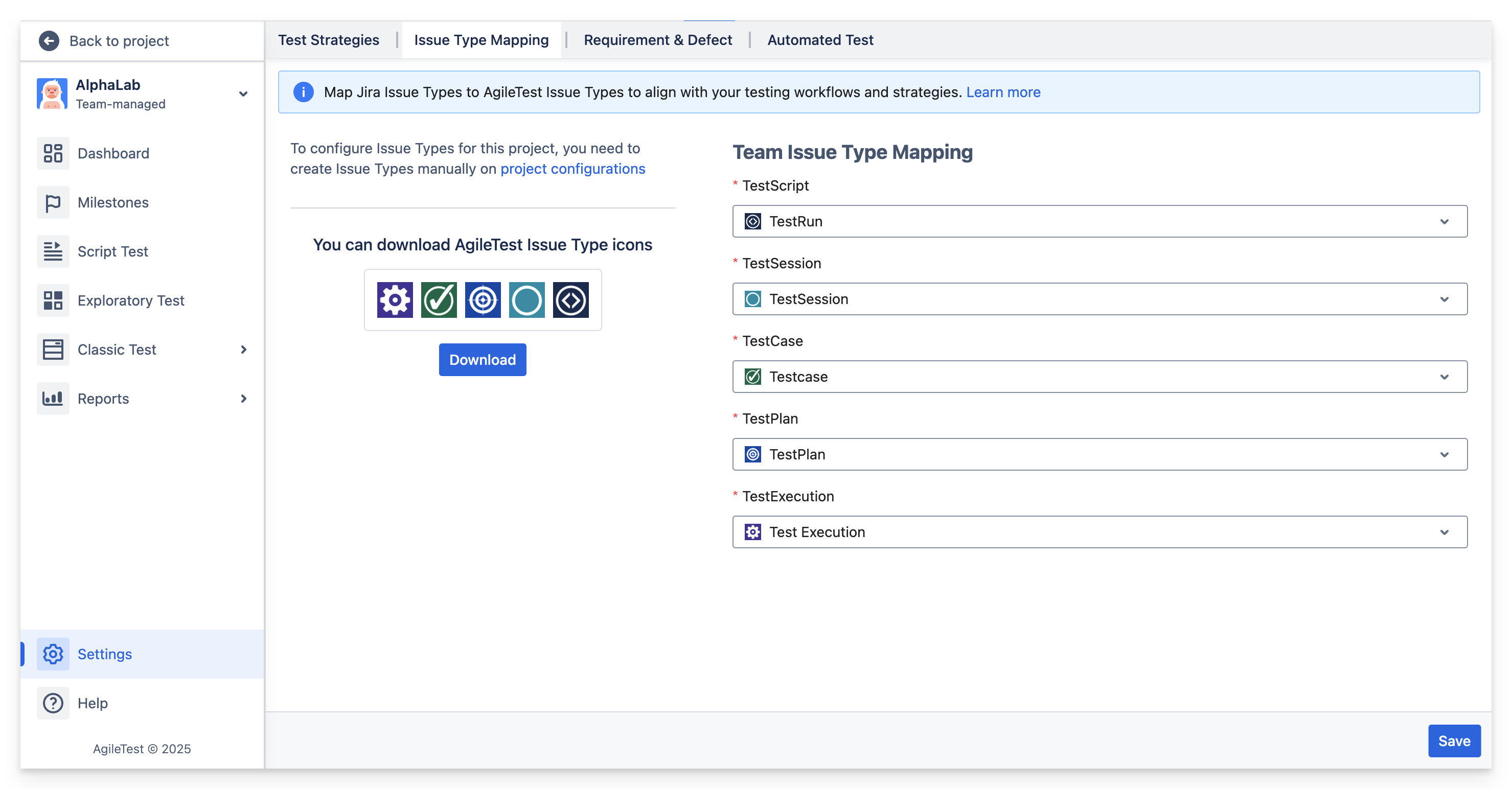Switch to Test Strategies tab
The height and width of the screenshot is (789, 1512).
pyautogui.click(x=329, y=40)
